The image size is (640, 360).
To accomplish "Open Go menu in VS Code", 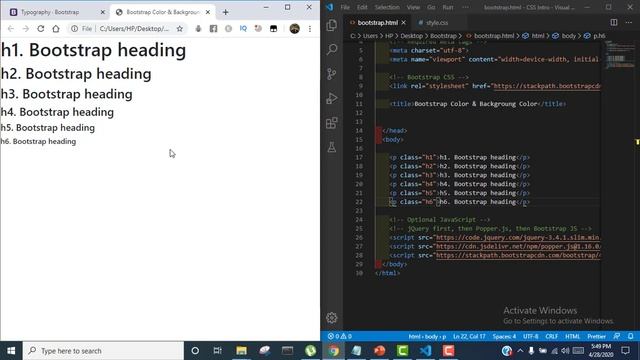I will tap(431, 7).
